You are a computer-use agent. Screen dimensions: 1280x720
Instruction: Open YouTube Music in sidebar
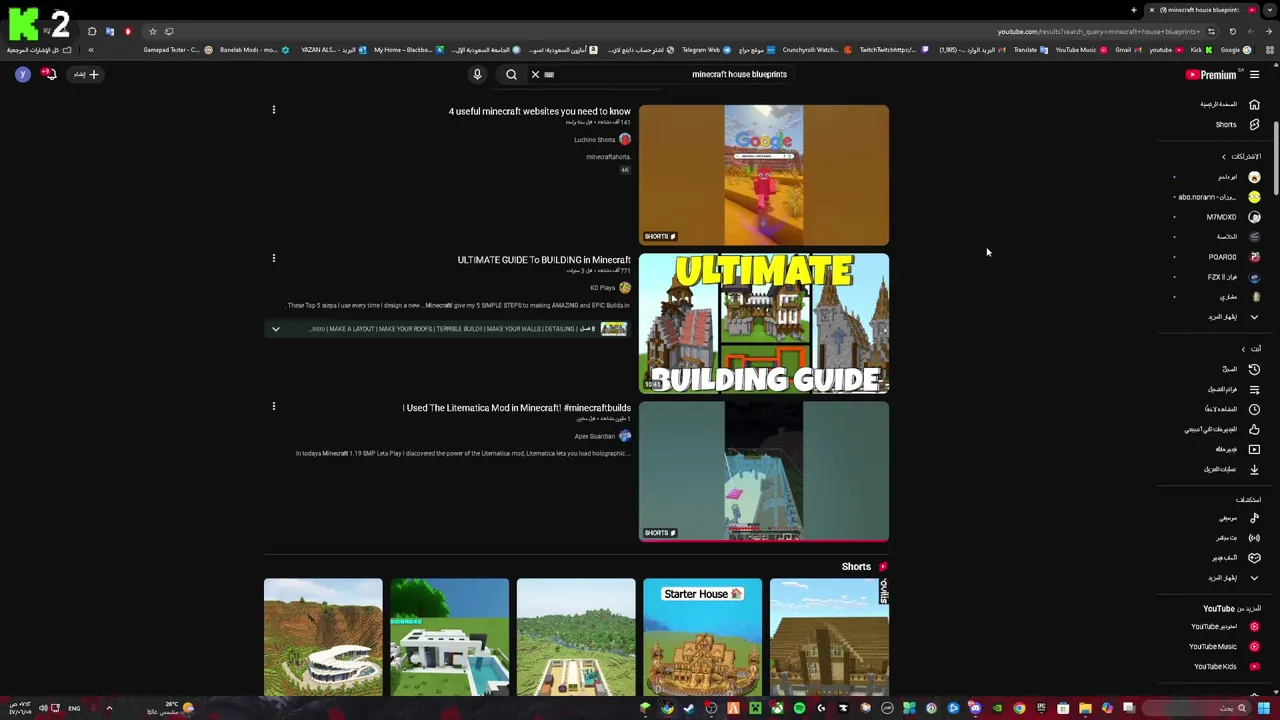pos(1225,646)
